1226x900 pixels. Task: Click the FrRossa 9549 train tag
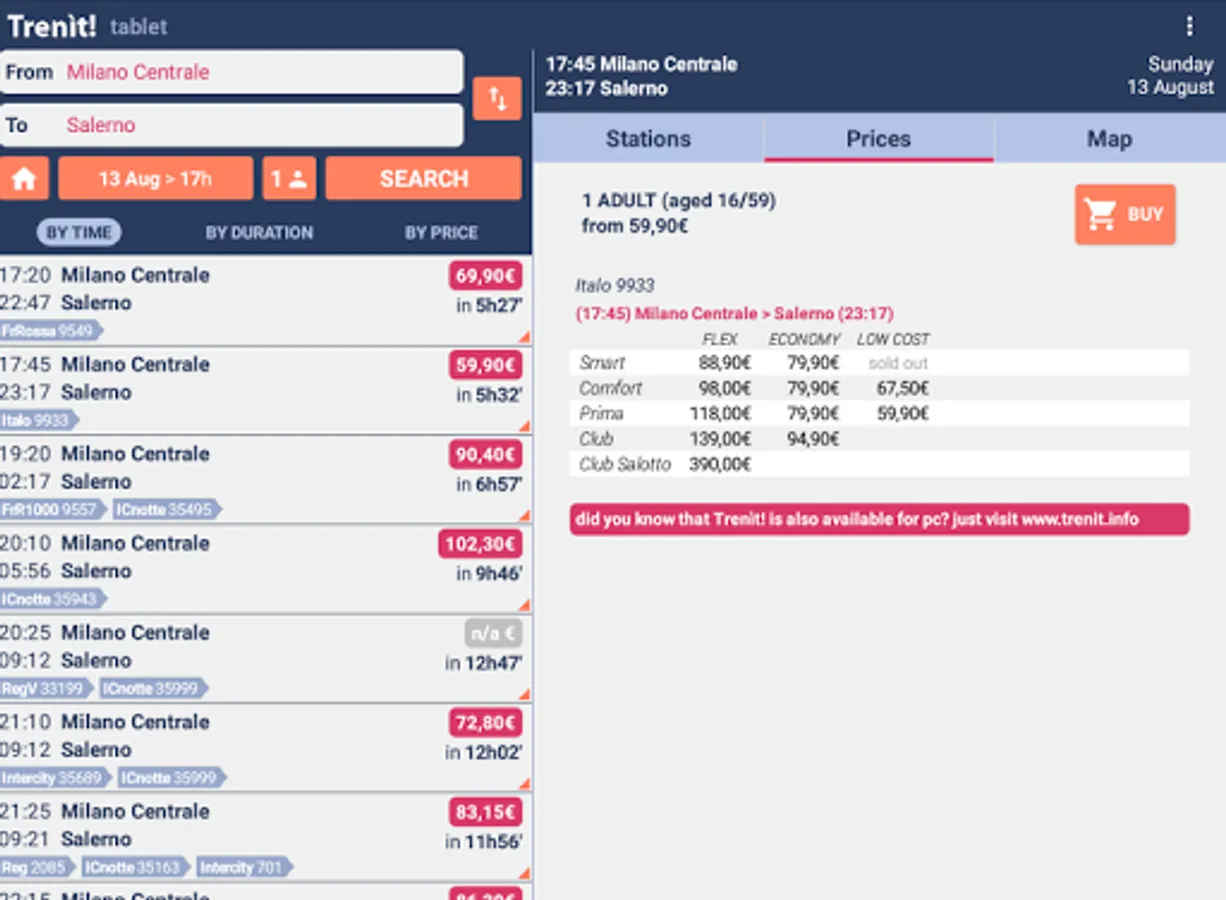point(51,331)
